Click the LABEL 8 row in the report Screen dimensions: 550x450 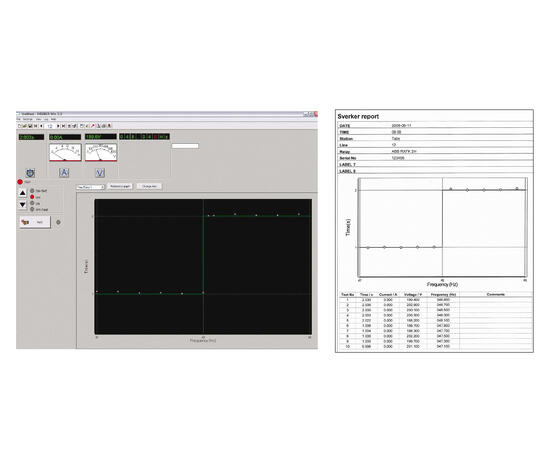pos(435,171)
